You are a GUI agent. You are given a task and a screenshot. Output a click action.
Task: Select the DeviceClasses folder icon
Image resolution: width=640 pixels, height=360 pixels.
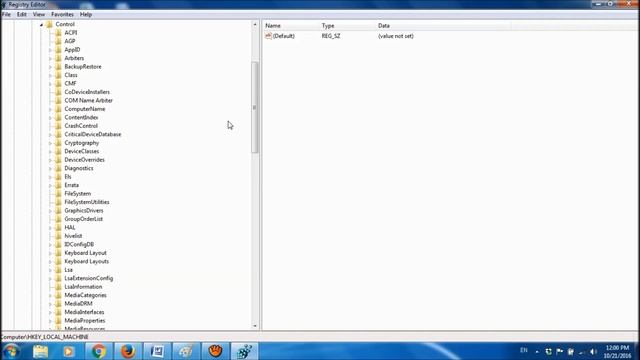[58, 151]
